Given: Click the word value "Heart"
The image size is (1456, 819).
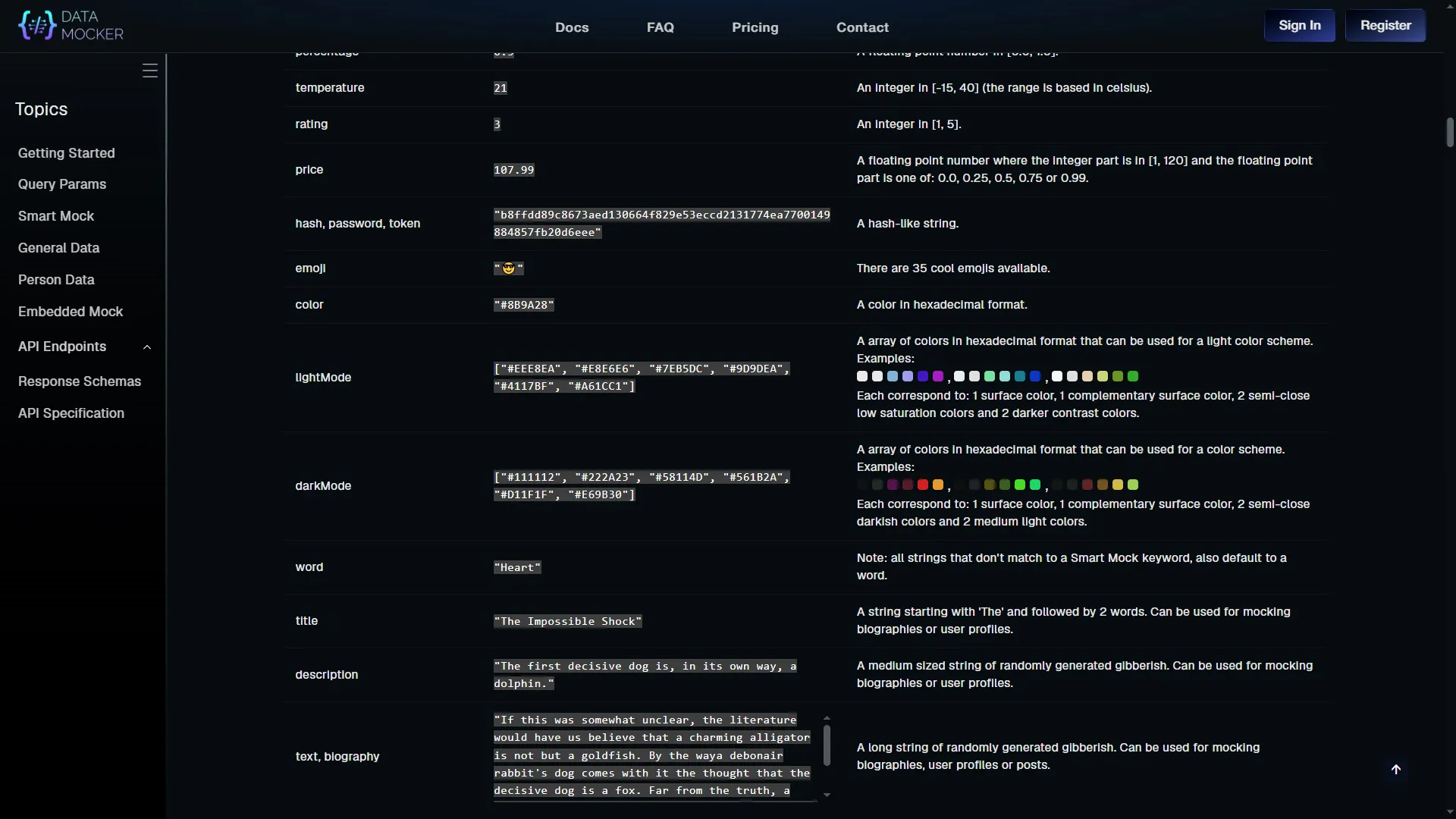Looking at the screenshot, I should point(518,567).
